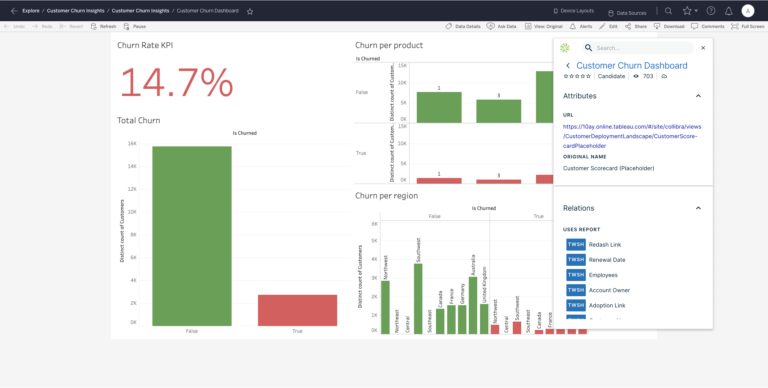The width and height of the screenshot is (768, 388).
Task: Share the dashboard
Action: click(636, 26)
